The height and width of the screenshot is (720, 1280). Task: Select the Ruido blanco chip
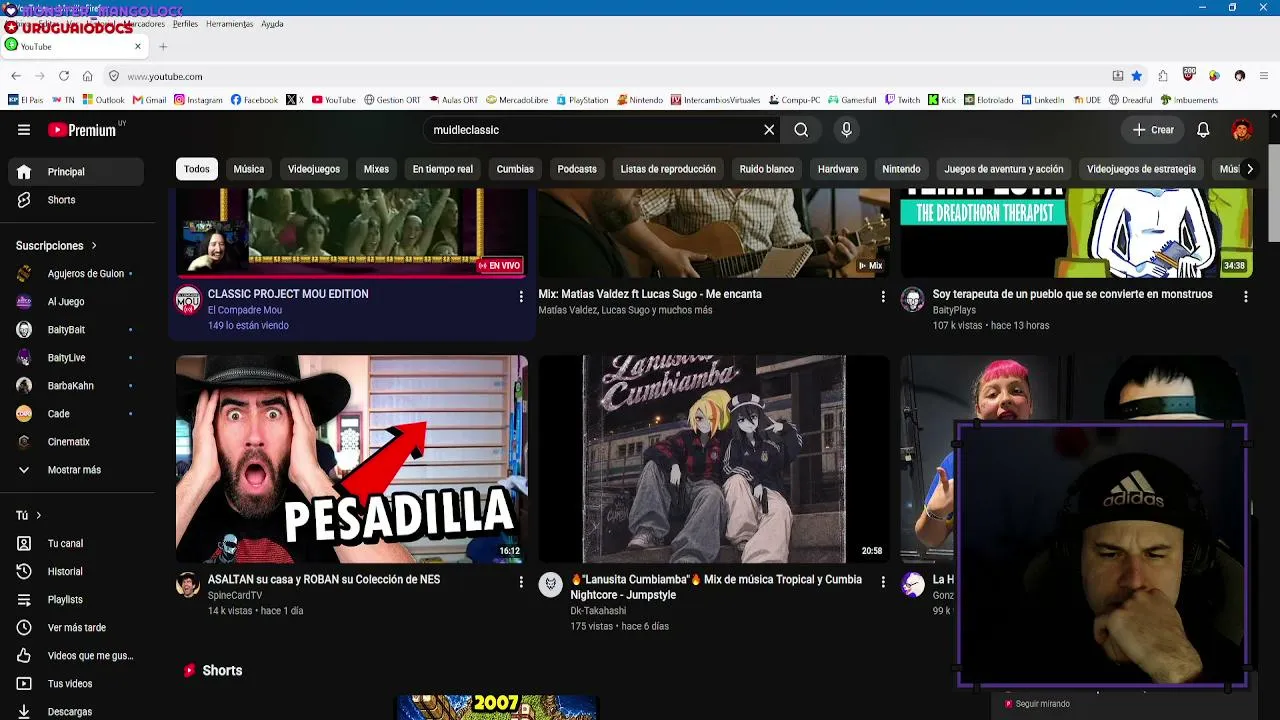[767, 169]
